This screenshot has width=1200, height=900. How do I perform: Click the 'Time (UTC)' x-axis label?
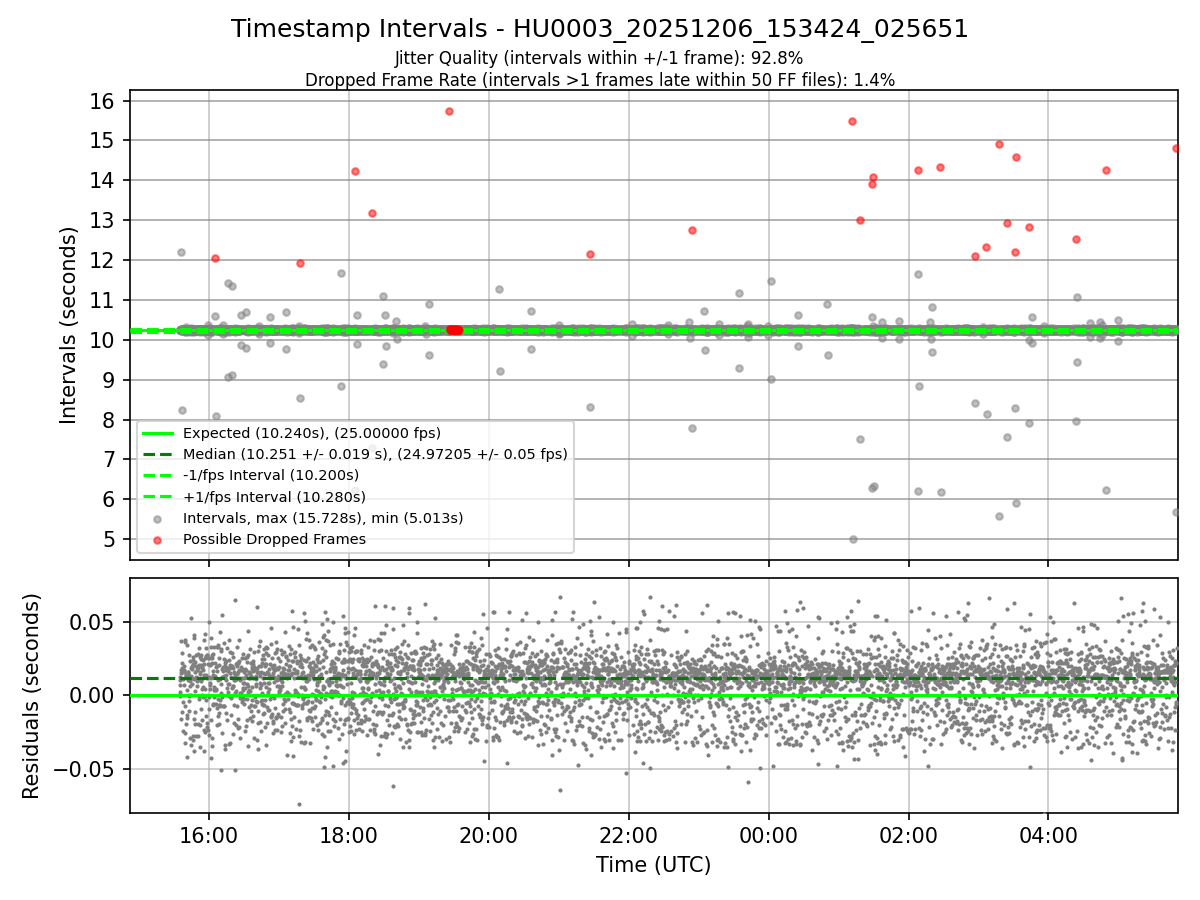(x=653, y=865)
